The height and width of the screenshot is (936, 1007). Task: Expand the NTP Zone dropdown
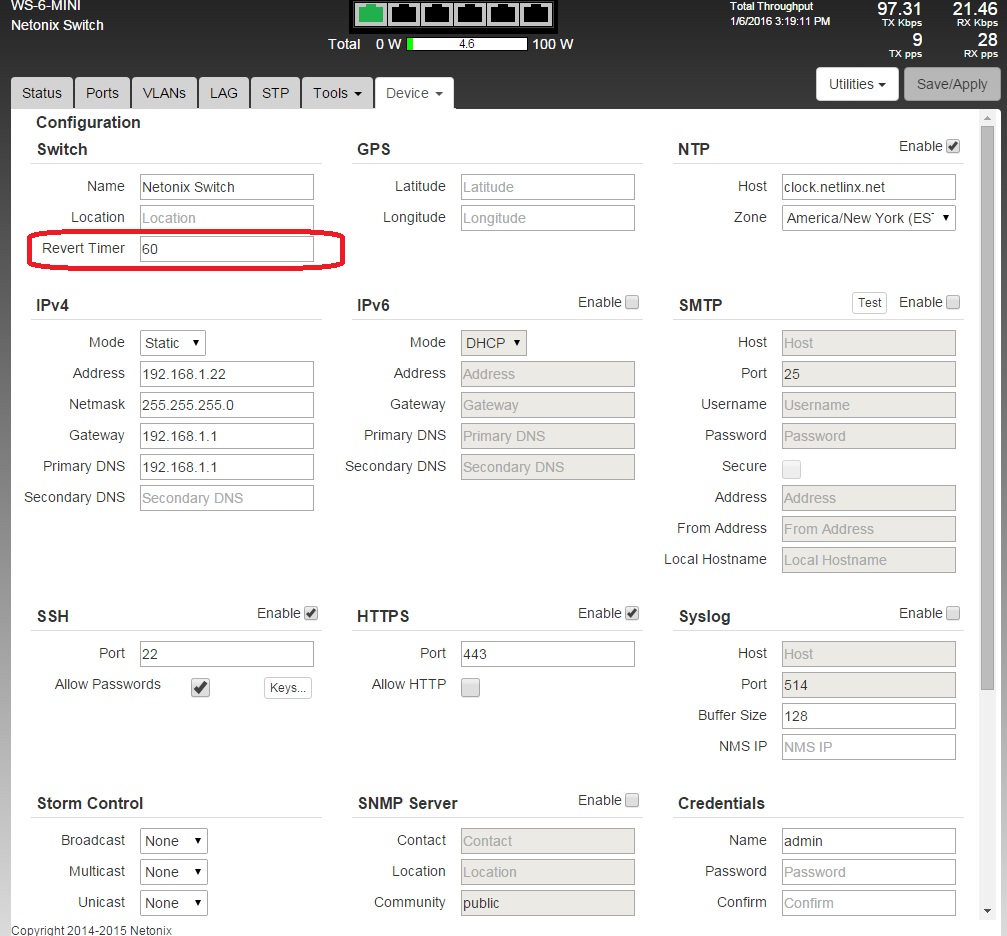[868, 218]
